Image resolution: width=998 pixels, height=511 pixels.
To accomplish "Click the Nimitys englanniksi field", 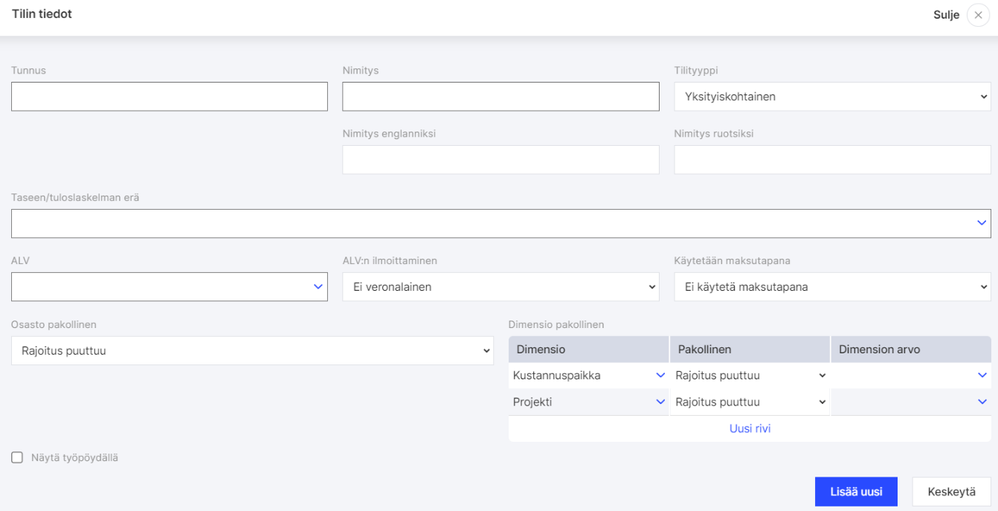I will tap(500, 160).
